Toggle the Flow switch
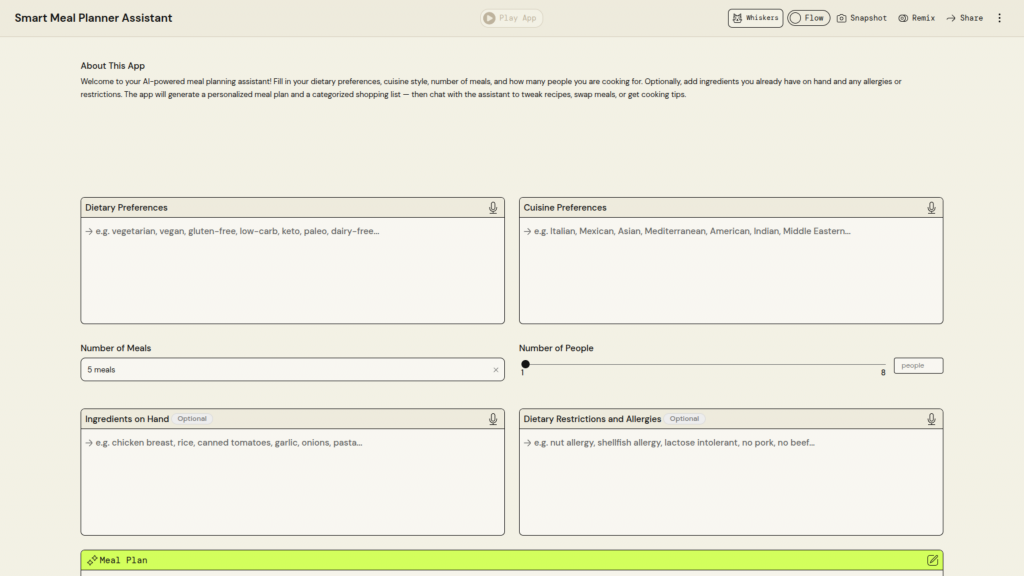The height and width of the screenshot is (576, 1024). pos(808,18)
